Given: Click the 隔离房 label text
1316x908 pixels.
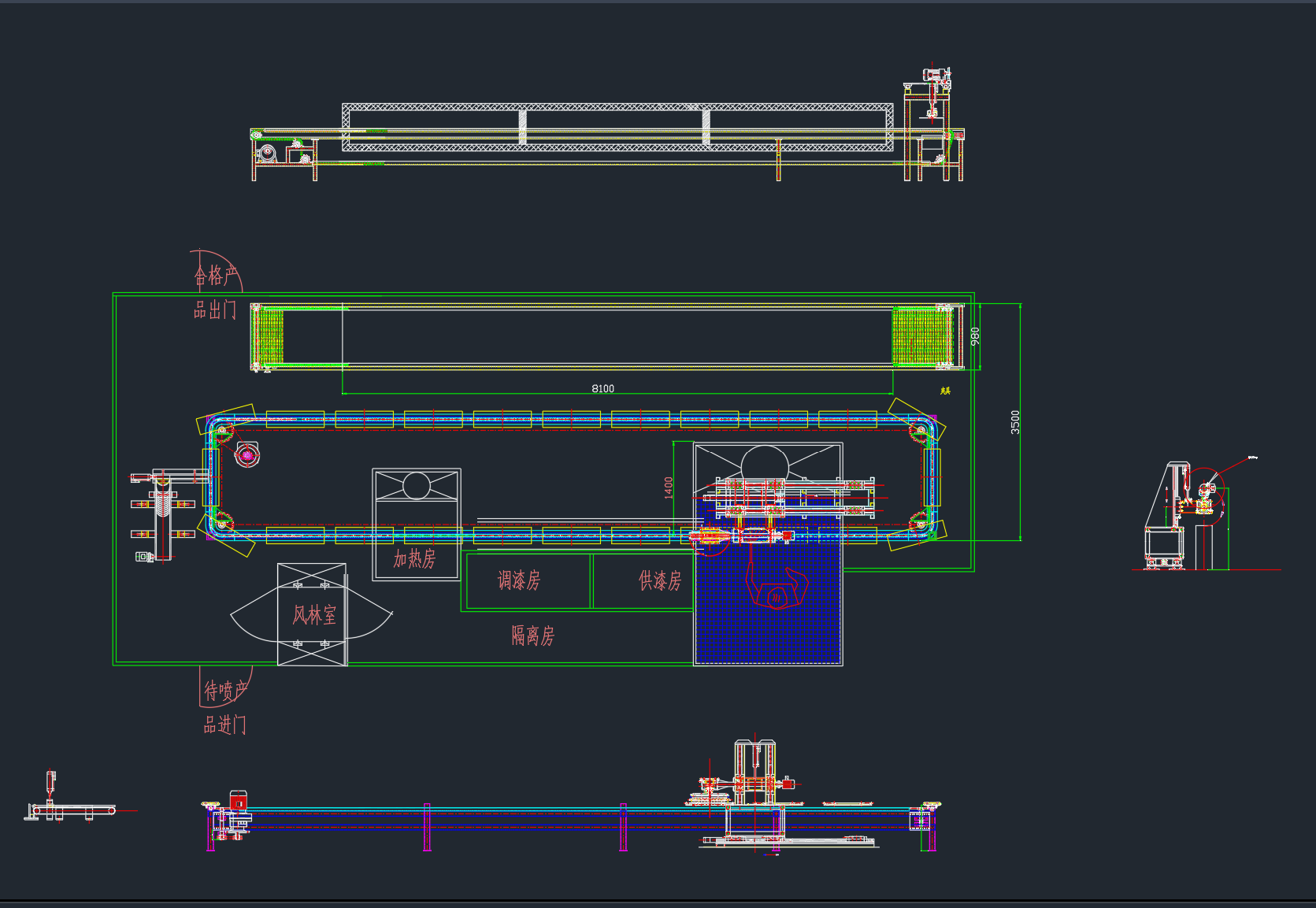Looking at the screenshot, I should [533, 636].
